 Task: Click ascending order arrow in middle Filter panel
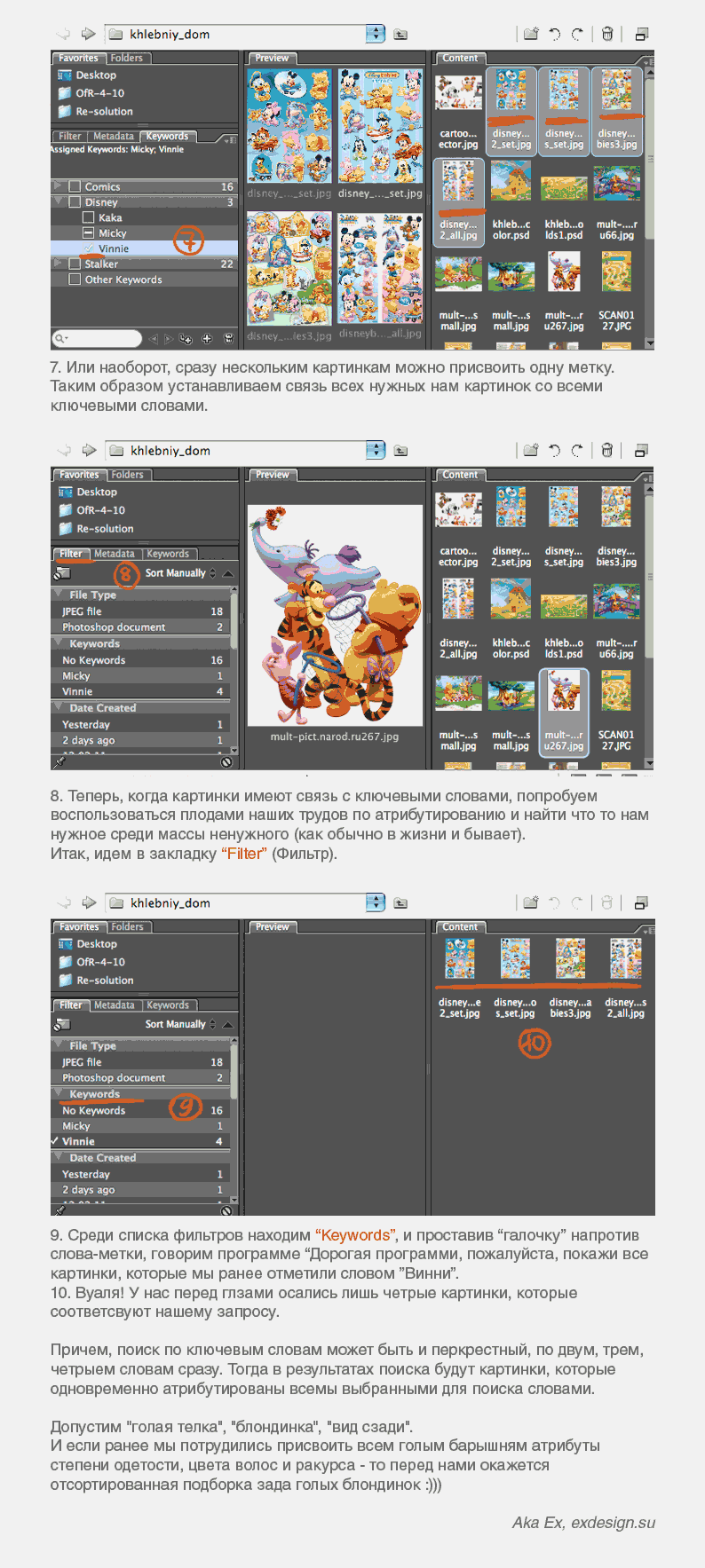coord(228,573)
